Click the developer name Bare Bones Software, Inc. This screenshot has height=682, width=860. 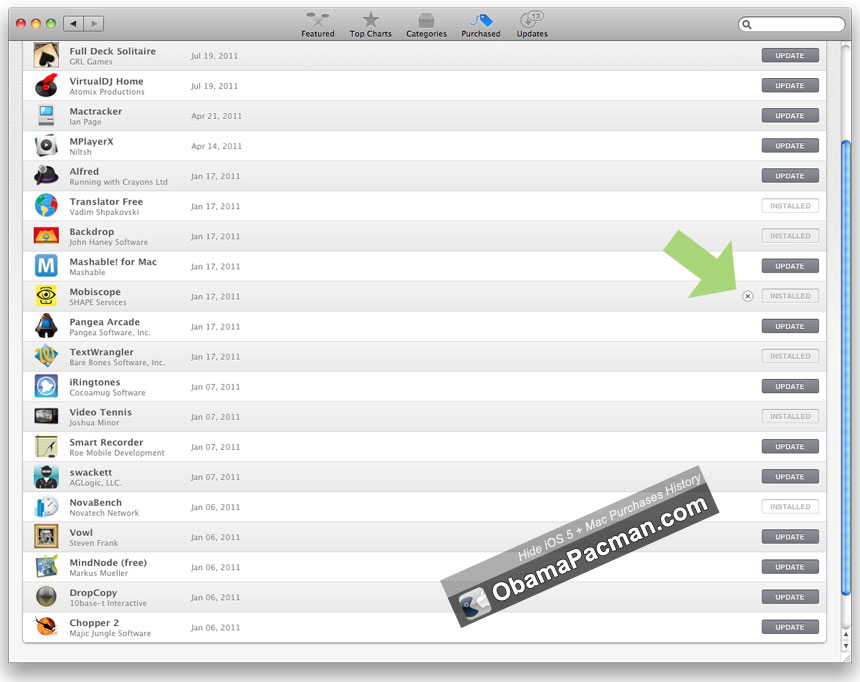(x=117, y=363)
